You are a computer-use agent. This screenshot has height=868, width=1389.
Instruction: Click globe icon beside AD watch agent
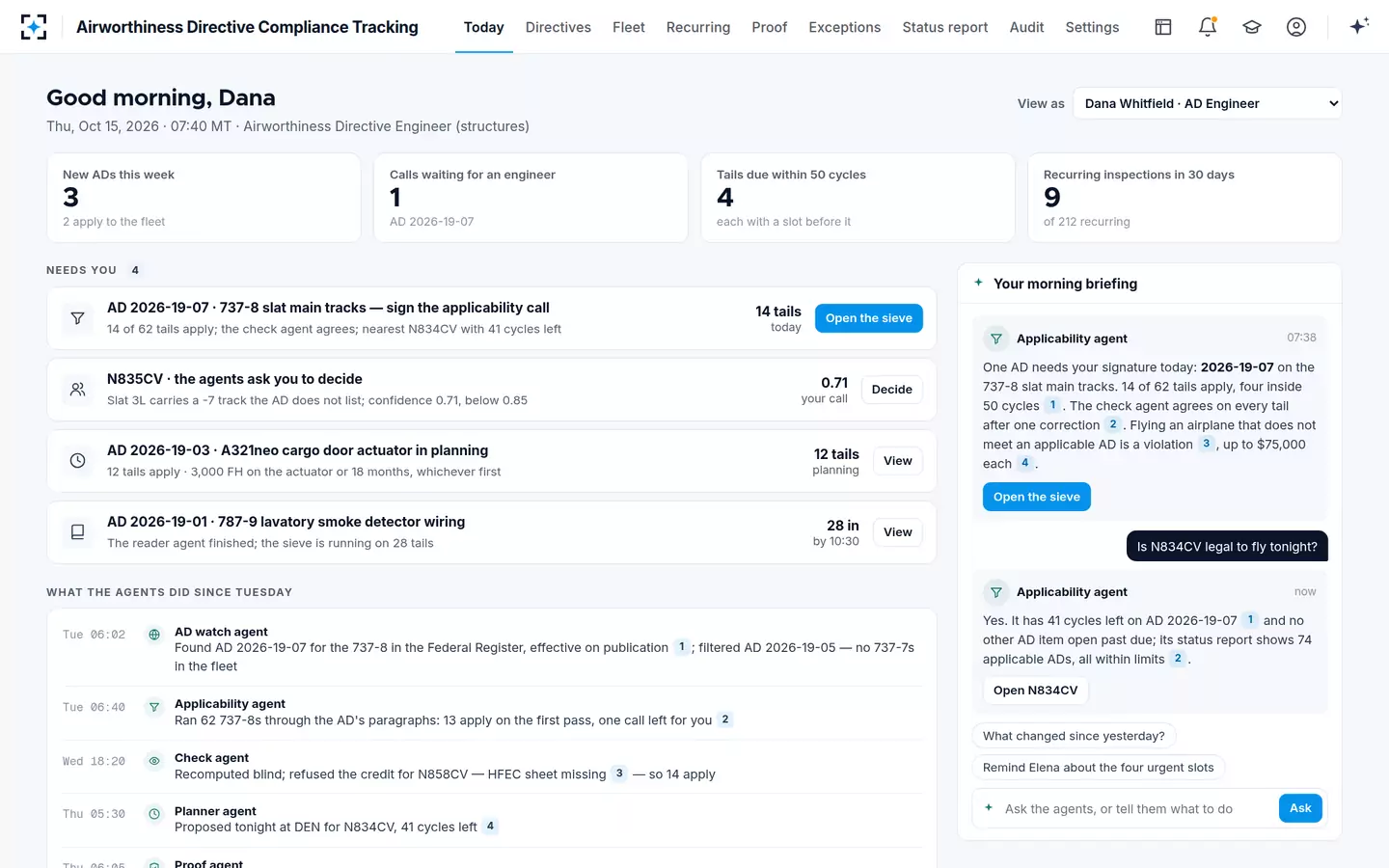tap(154, 635)
